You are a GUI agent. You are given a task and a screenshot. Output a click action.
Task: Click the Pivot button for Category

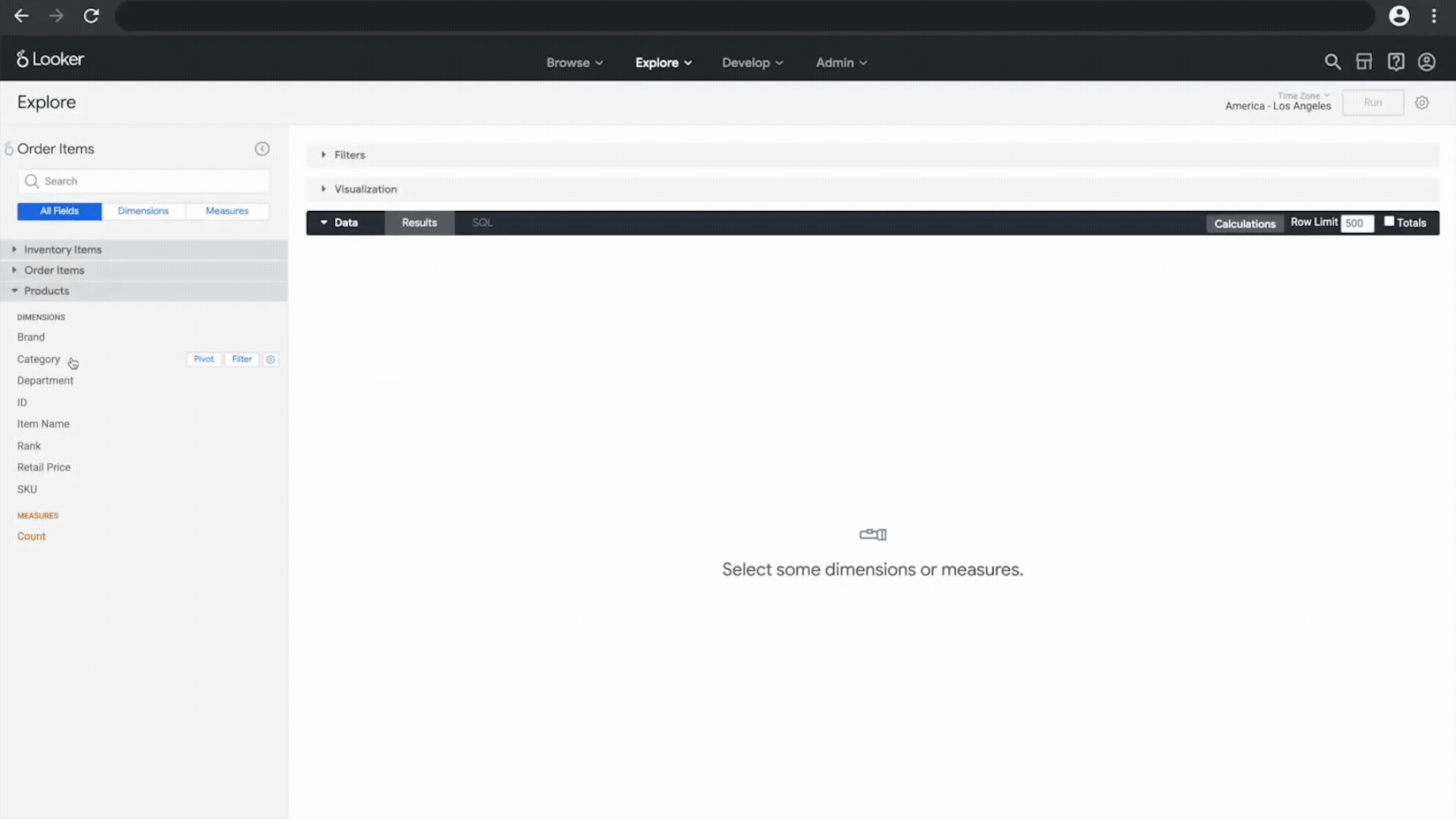pyautogui.click(x=203, y=359)
